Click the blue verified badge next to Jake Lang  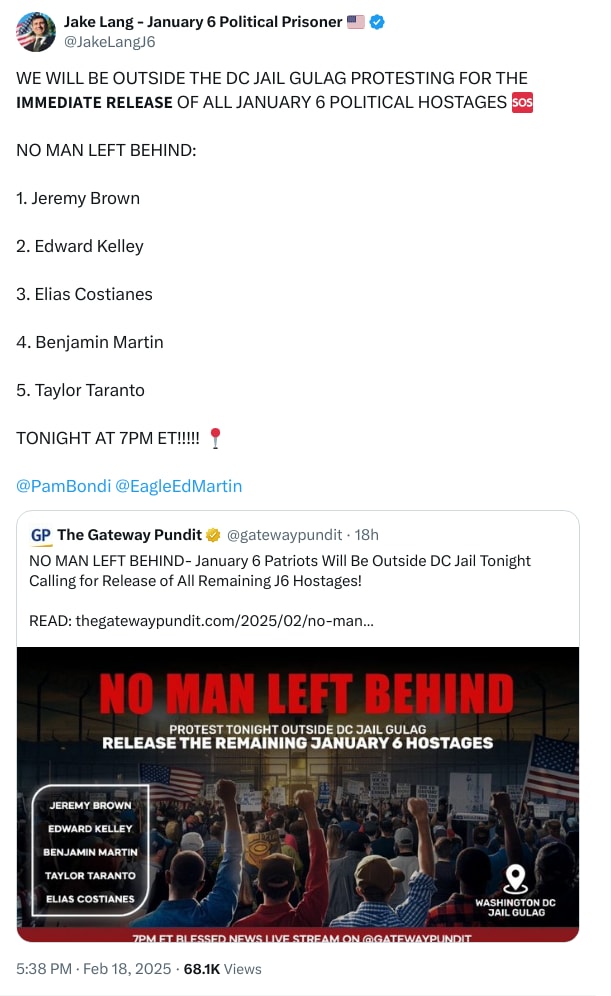click(x=376, y=21)
